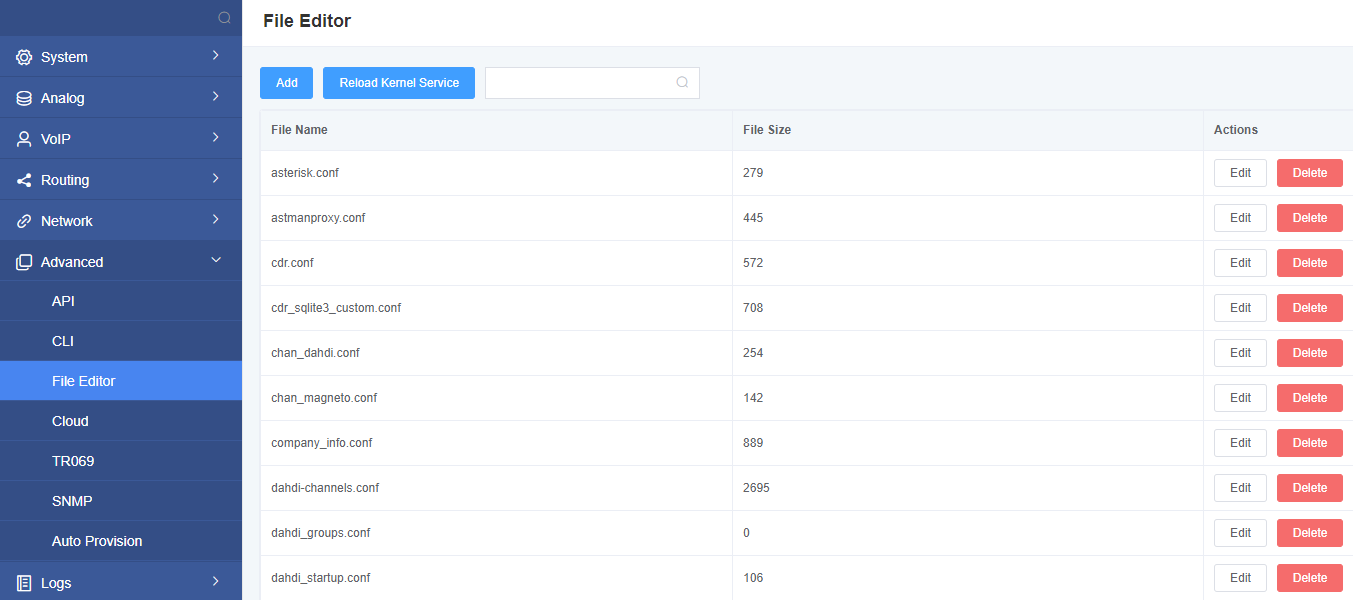The height and width of the screenshot is (600, 1353).
Task: Click the Routing share icon
Action: (x=24, y=180)
